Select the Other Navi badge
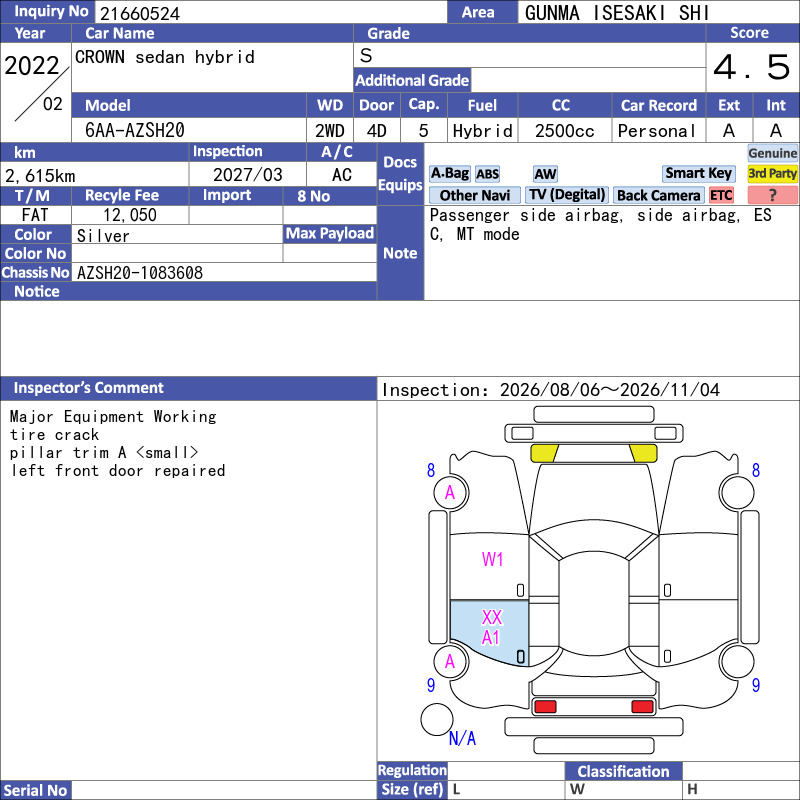 [x=474, y=195]
